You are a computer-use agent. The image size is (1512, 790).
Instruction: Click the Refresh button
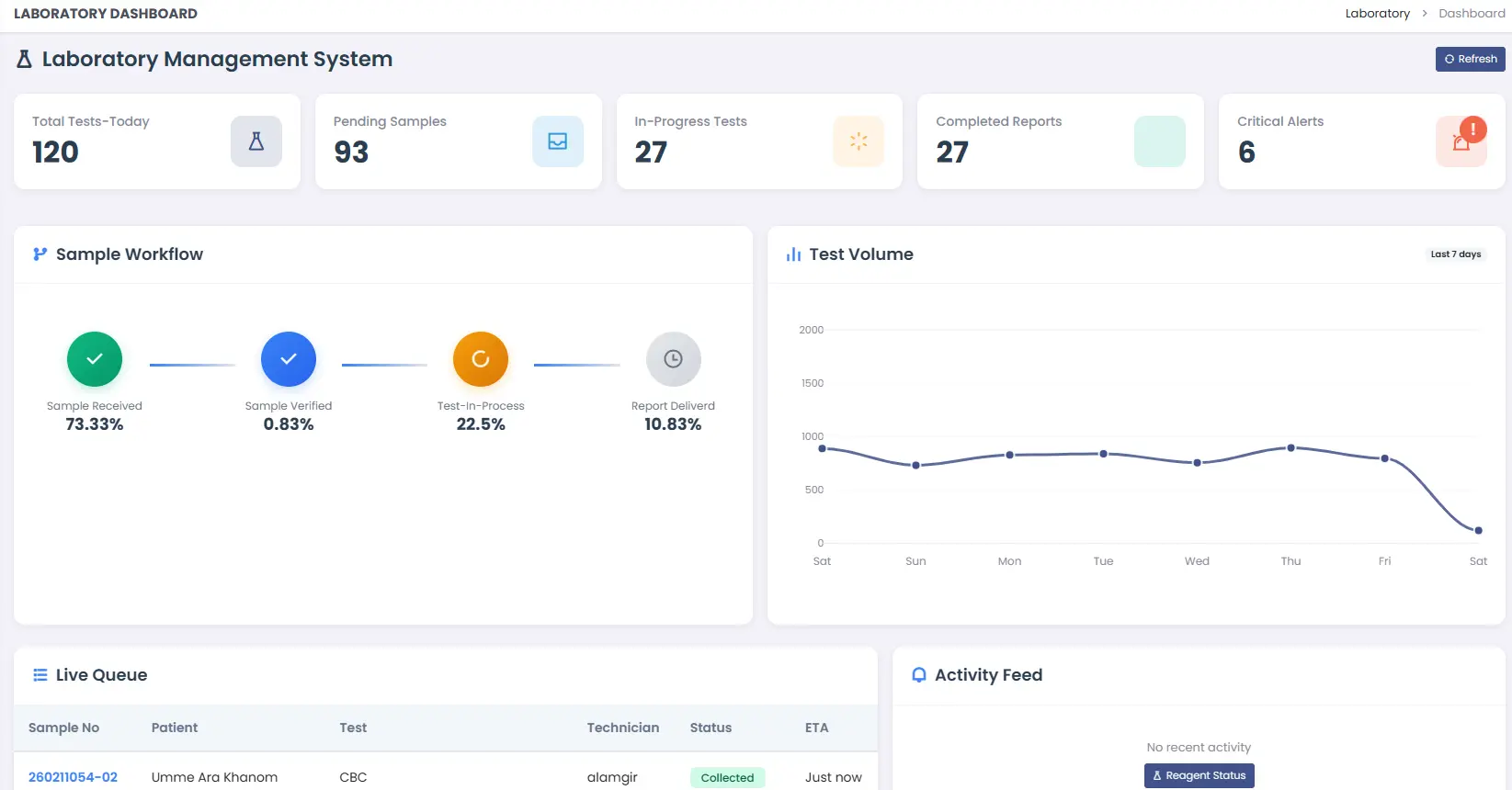pyautogui.click(x=1471, y=59)
